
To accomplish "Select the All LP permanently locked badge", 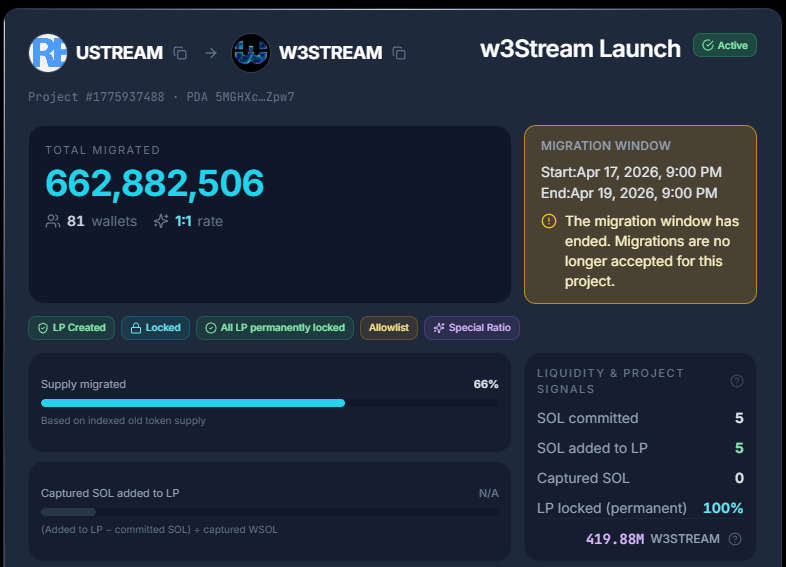I will tap(275, 328).
